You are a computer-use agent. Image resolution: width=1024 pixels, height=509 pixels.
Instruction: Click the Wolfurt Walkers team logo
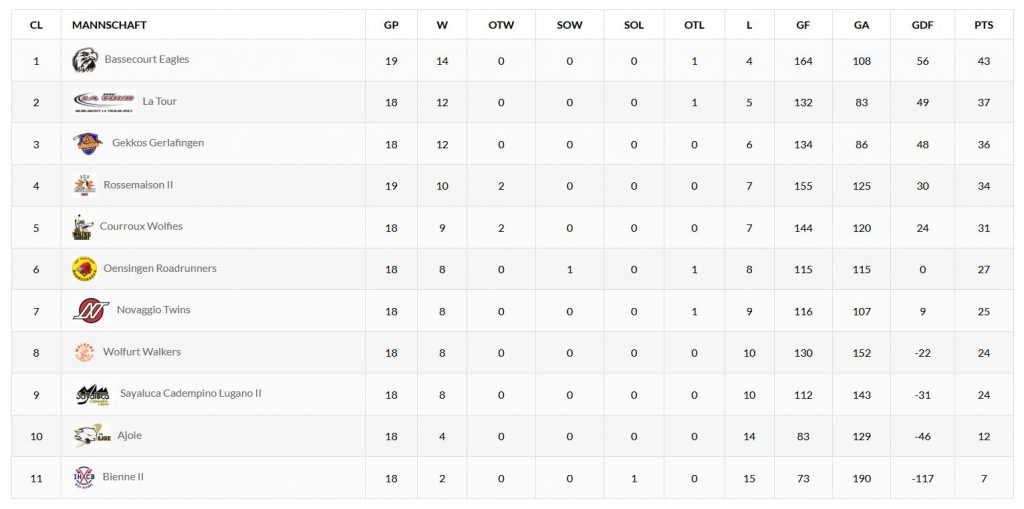click(x=84, y=352)
